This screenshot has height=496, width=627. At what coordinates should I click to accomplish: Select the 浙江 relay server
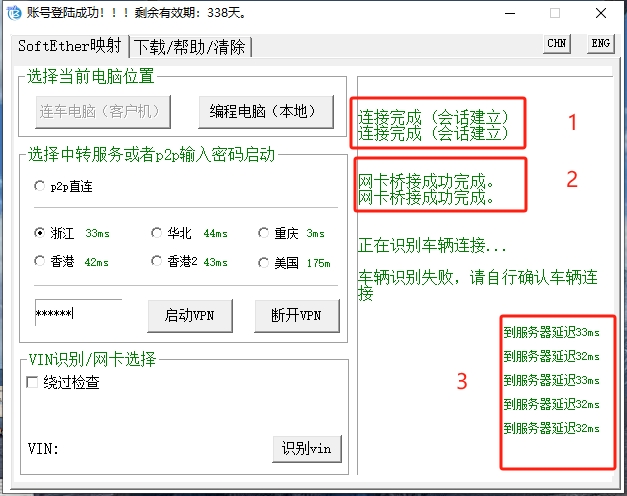click(40, 233)
